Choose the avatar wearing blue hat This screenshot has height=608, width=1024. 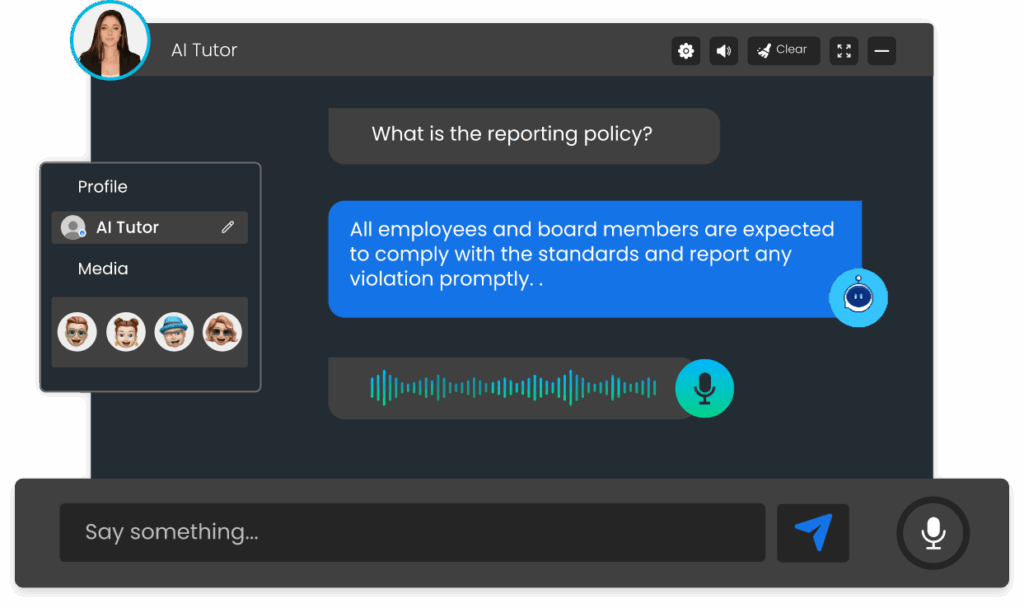[x=174, y=332]
